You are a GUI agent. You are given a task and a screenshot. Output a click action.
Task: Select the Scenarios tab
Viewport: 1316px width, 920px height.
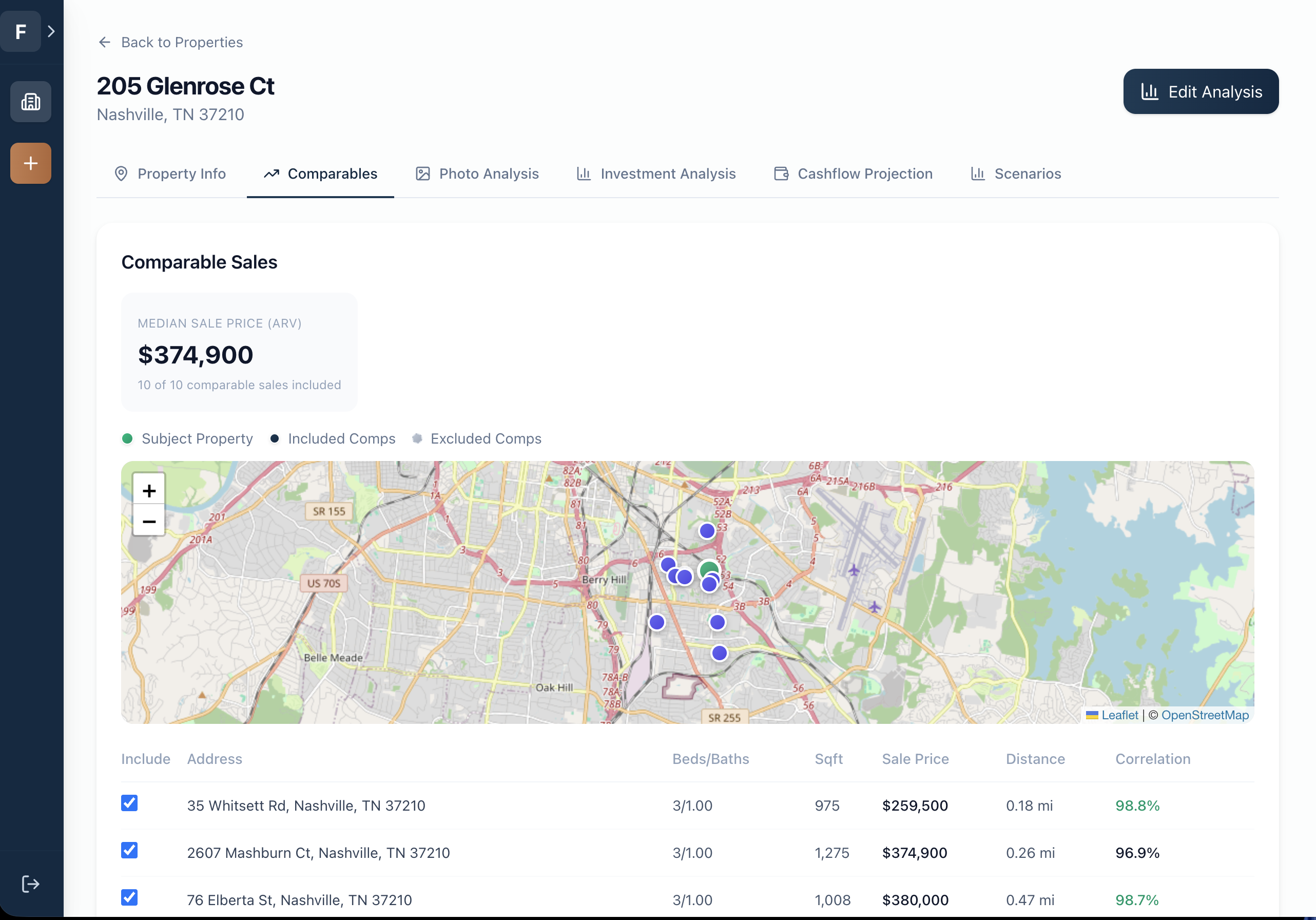(1016, 174)
